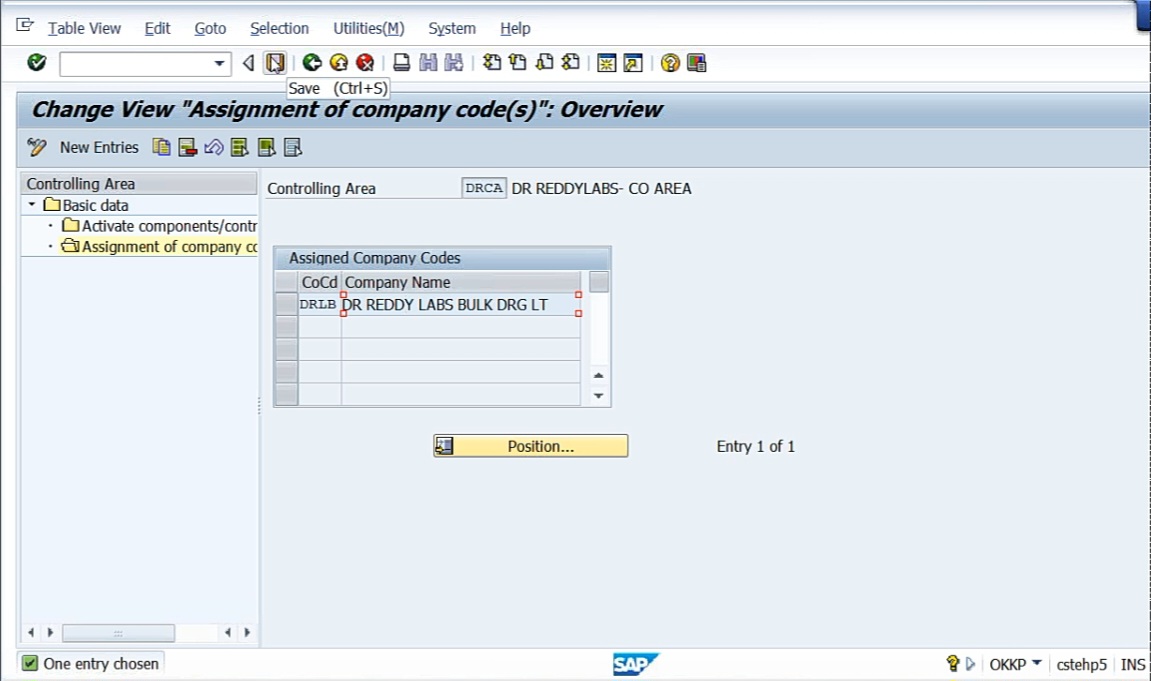Click the Find Next binoculars icon

tap(454, 63)
